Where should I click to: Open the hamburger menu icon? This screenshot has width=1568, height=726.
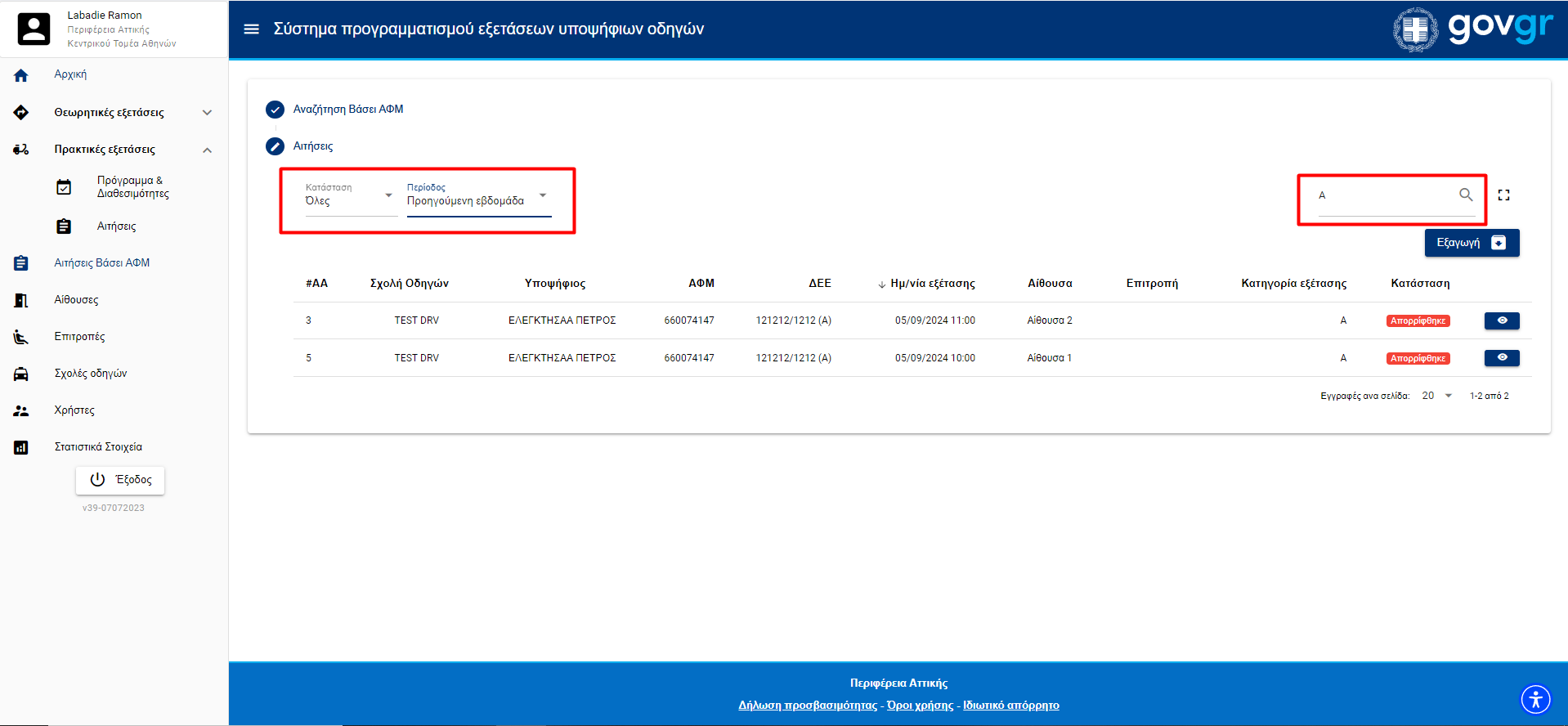coord(252,29)
